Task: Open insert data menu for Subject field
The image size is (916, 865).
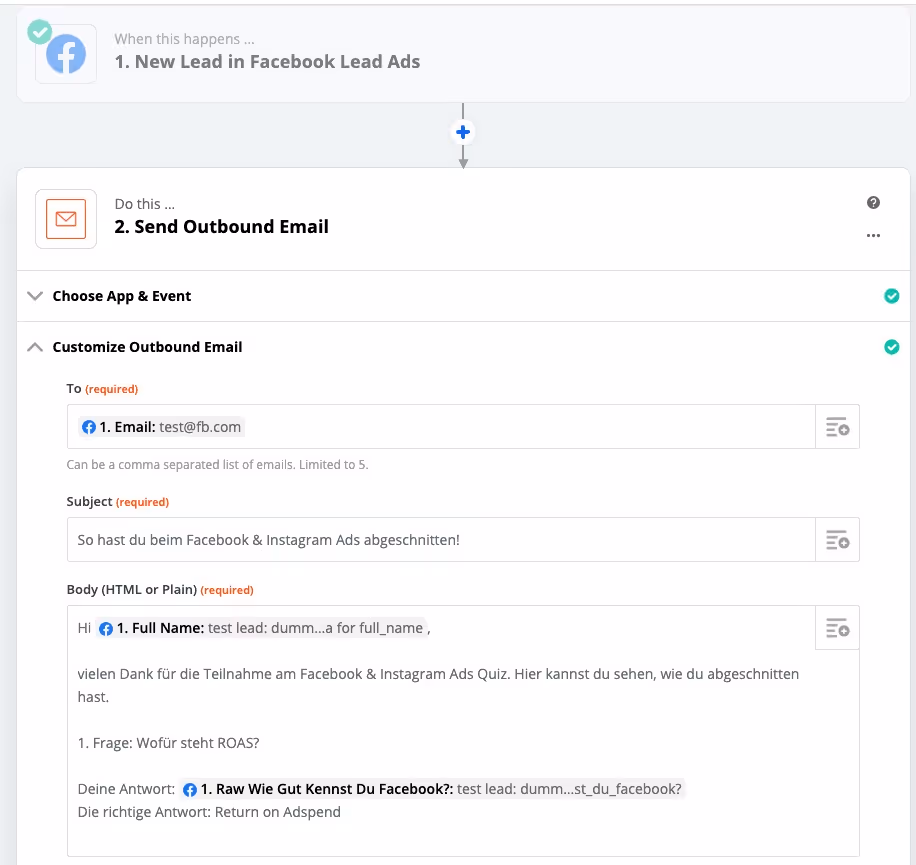Action: [x=837, y=540]
